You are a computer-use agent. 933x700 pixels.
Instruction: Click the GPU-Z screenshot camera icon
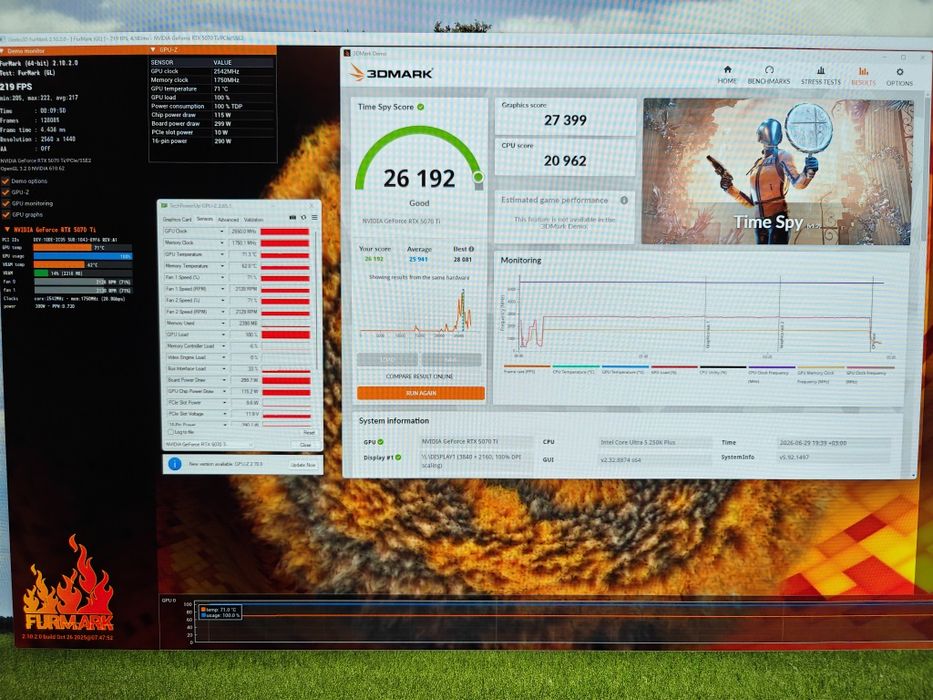coord(292,218)
